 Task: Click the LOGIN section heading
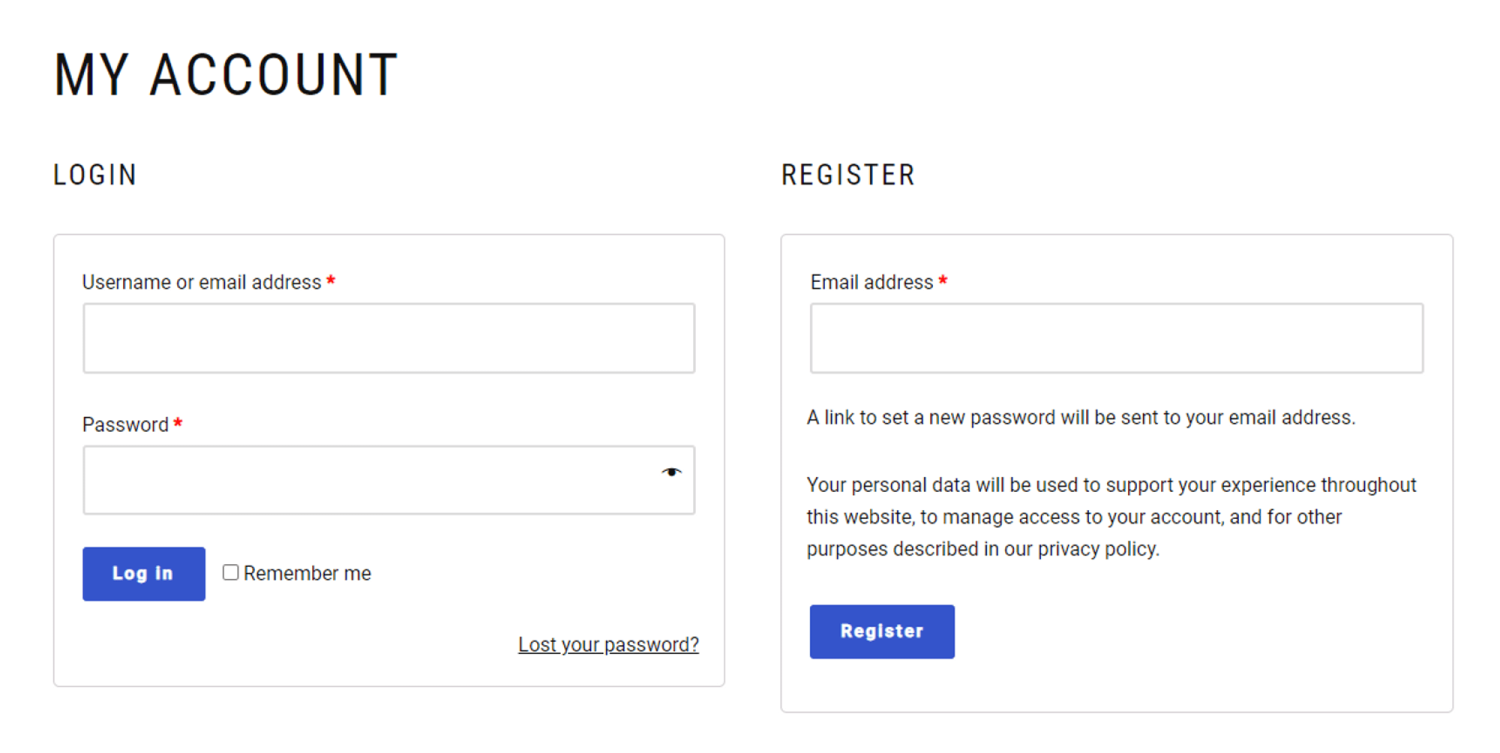[95, 175]
